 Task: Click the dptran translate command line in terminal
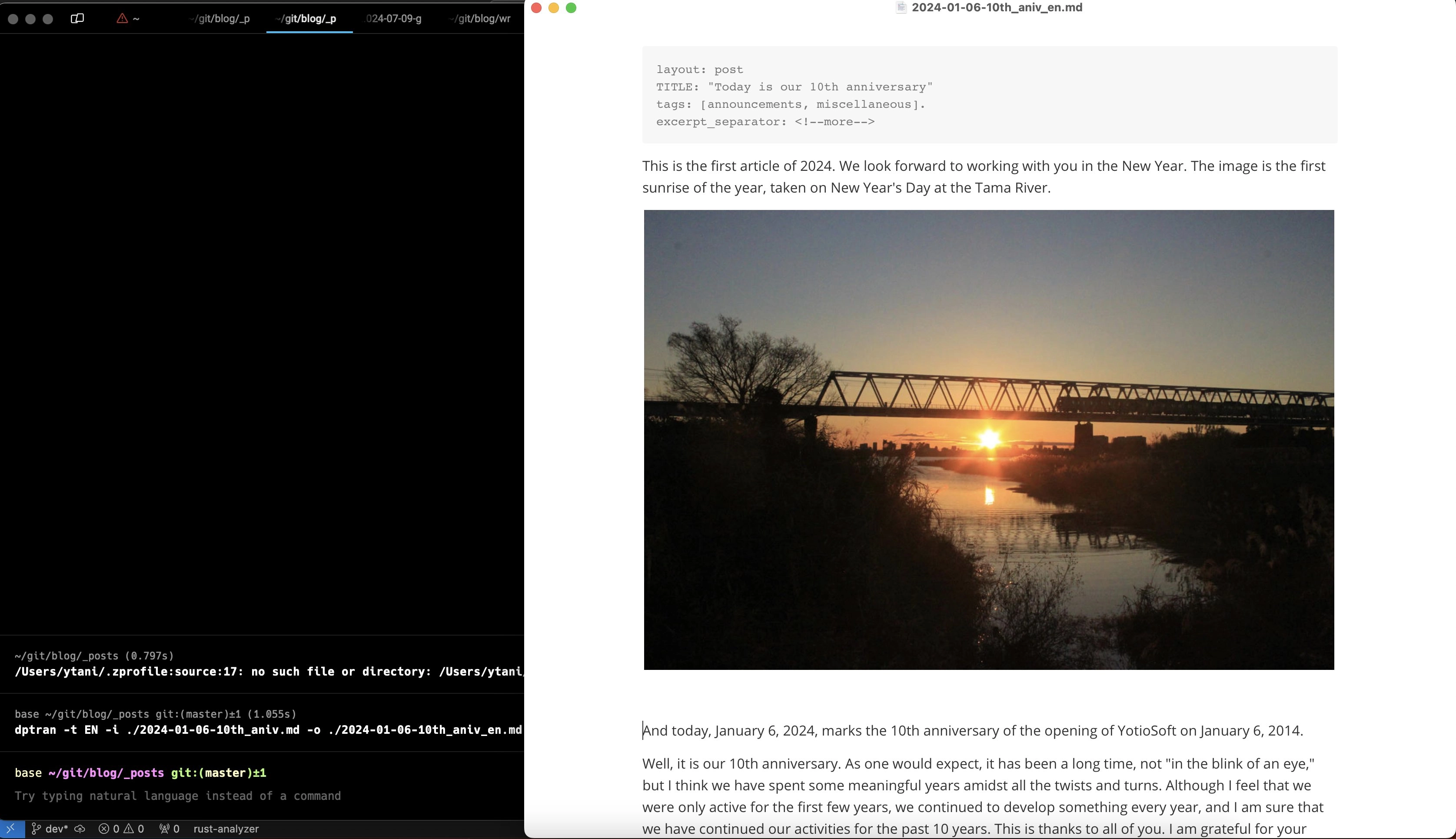268,730
